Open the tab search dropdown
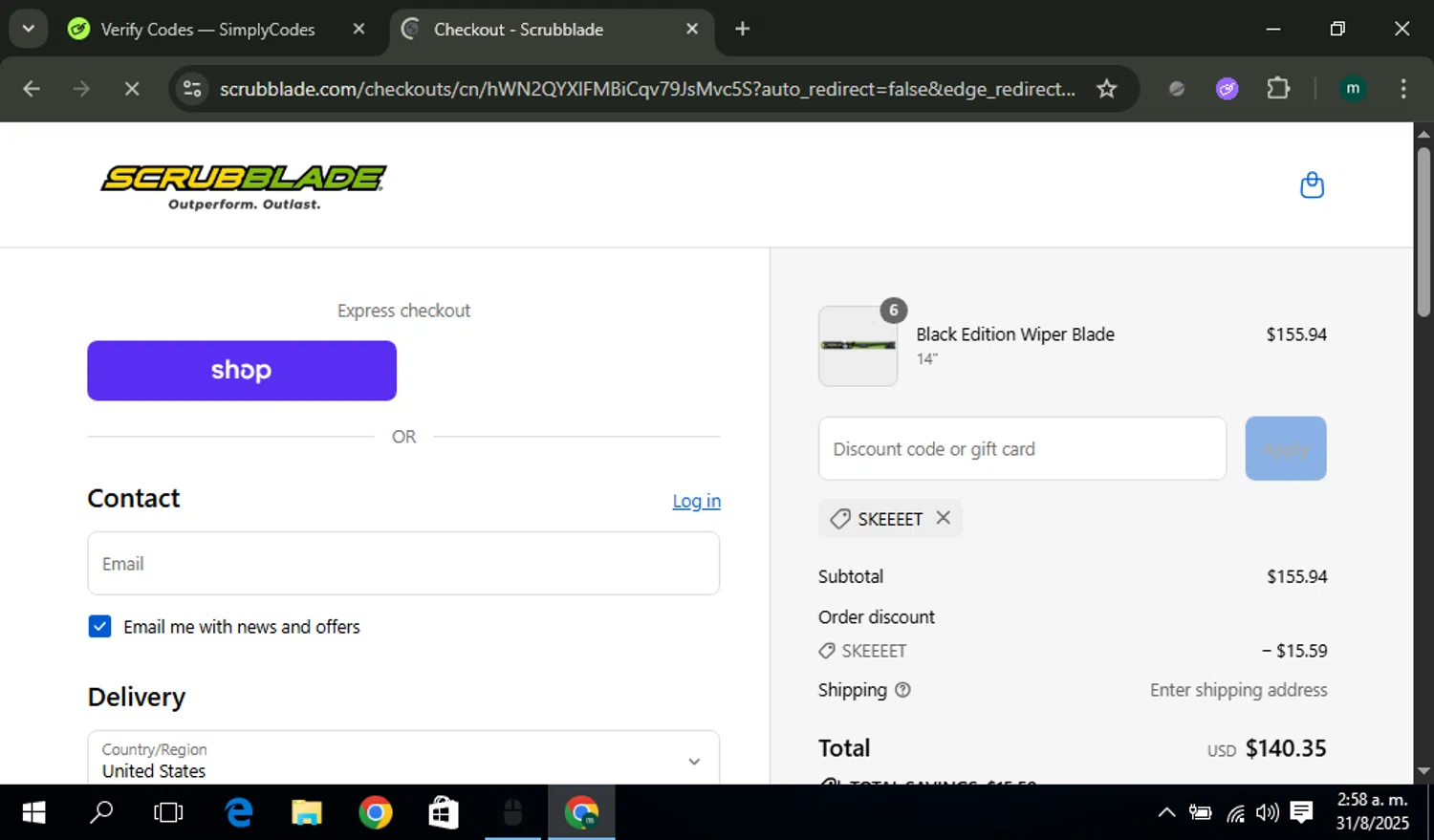 [x=29, y=29]
